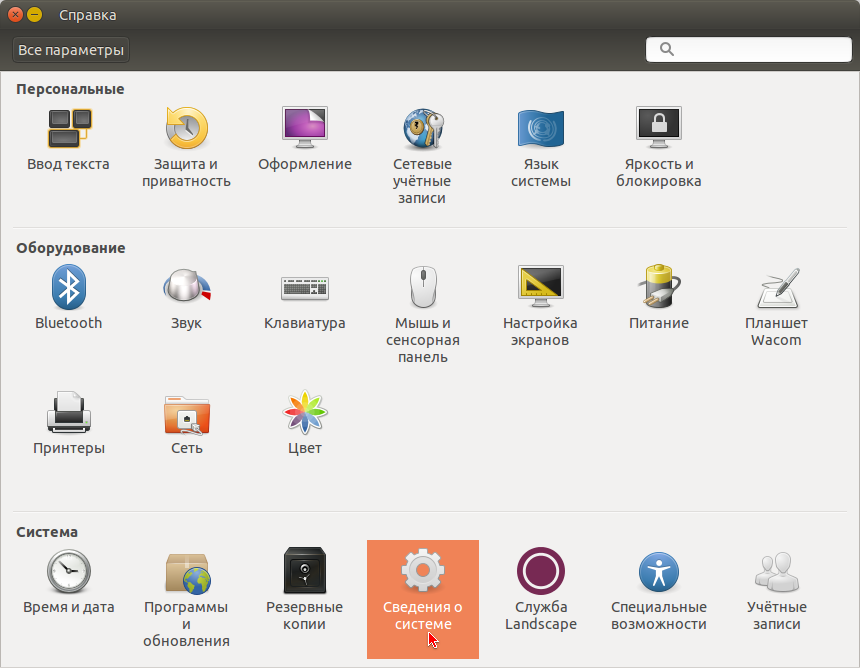The image size is (860, 668).
Task: Open Bluetooth settings
Action: pos(69,298)
